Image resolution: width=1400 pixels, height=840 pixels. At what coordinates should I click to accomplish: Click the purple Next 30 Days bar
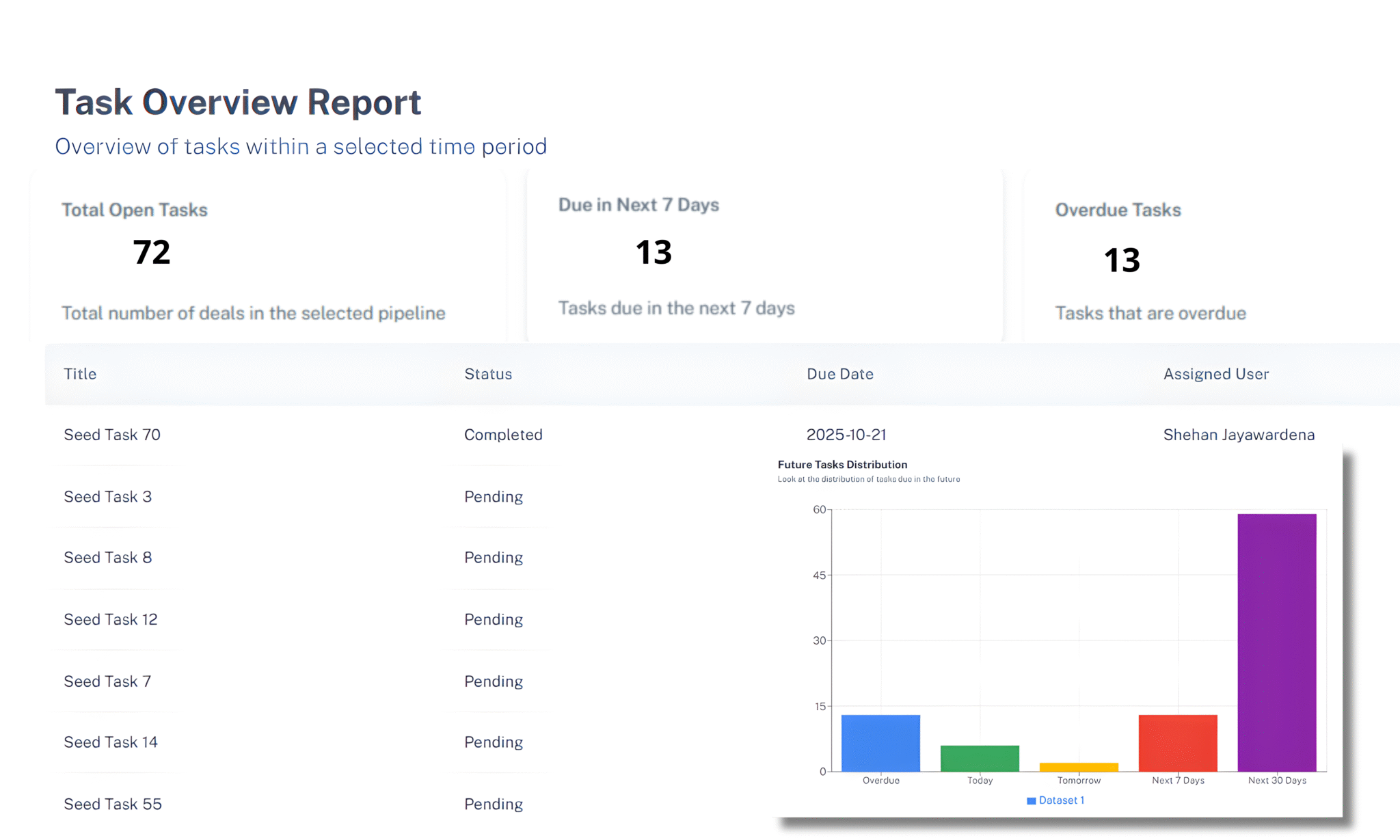[x=1276, y=642]
